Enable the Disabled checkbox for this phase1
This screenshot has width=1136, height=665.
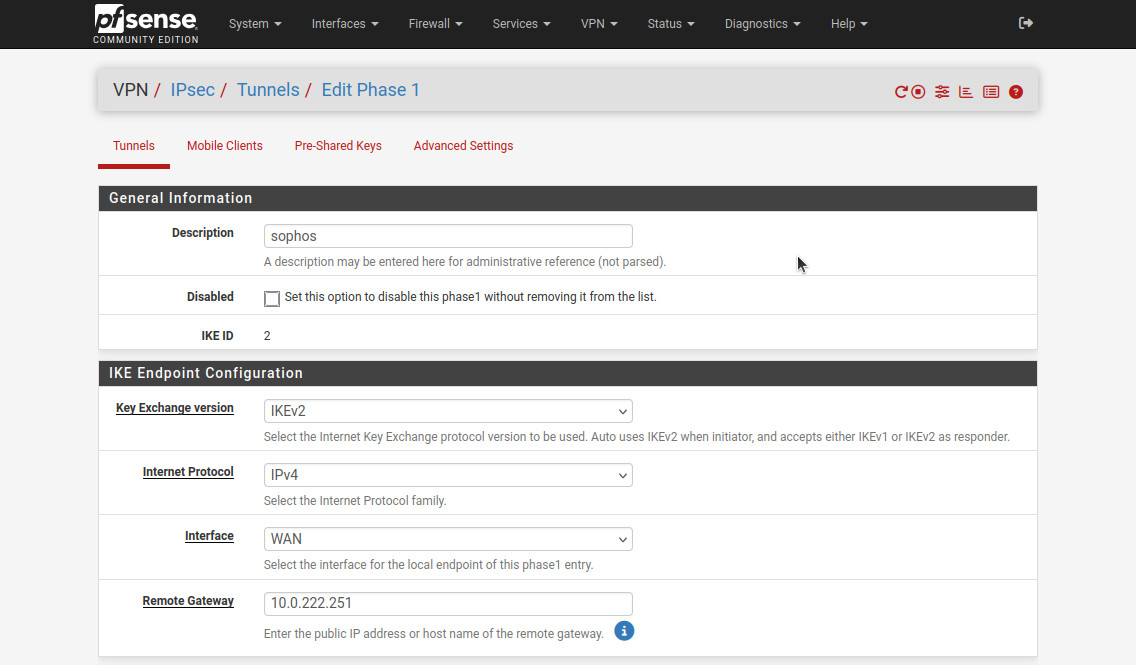(272, 298)
